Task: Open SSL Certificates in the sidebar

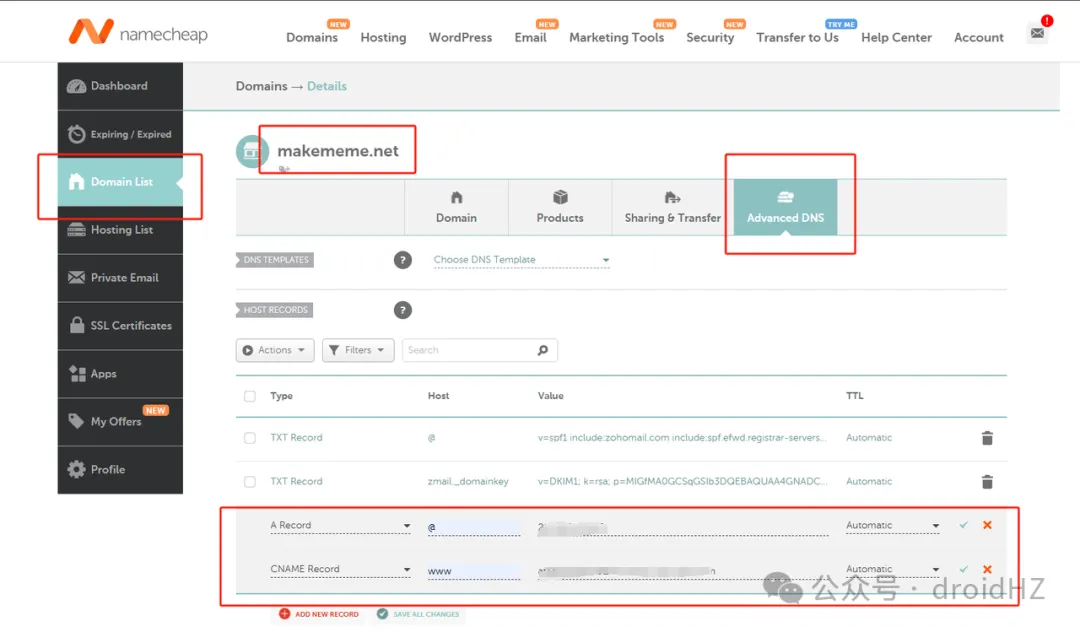Action: [120, 326]
